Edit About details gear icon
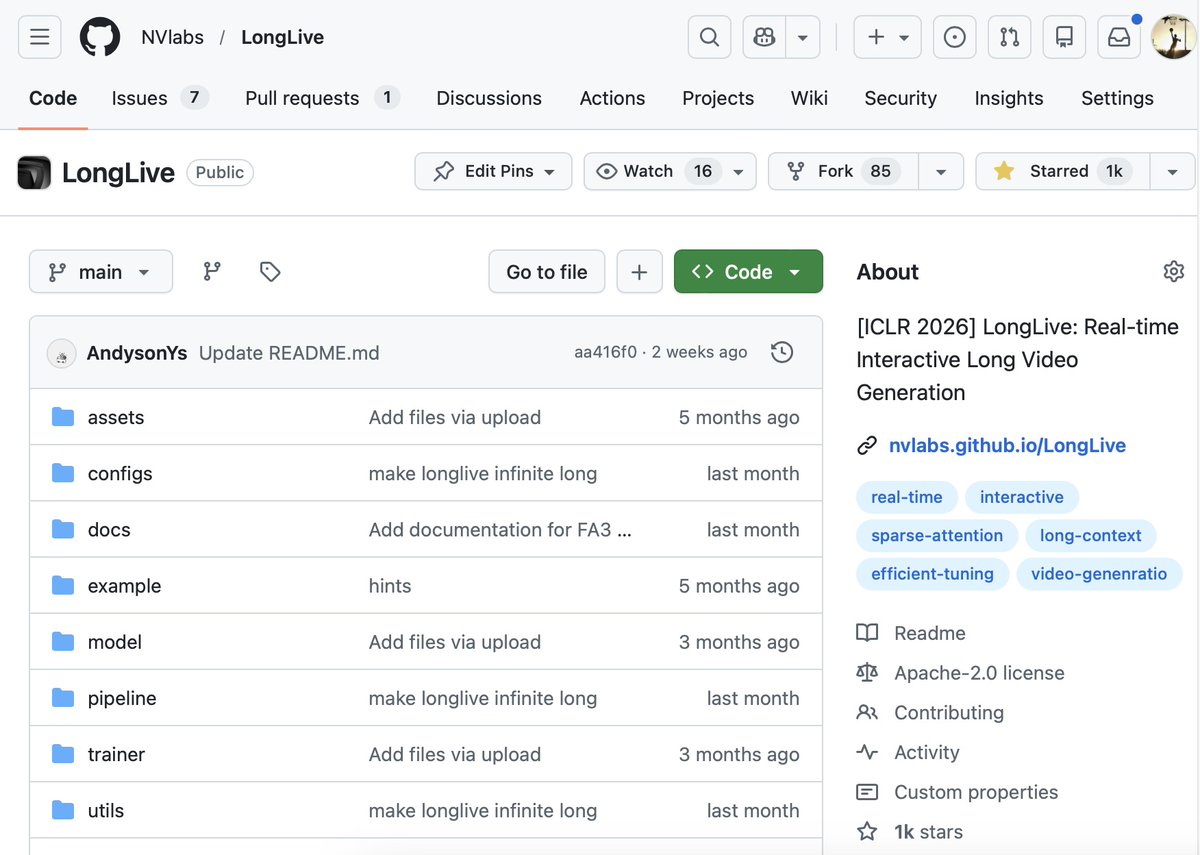The image size is (1200, 855). tap(1174, 271)
